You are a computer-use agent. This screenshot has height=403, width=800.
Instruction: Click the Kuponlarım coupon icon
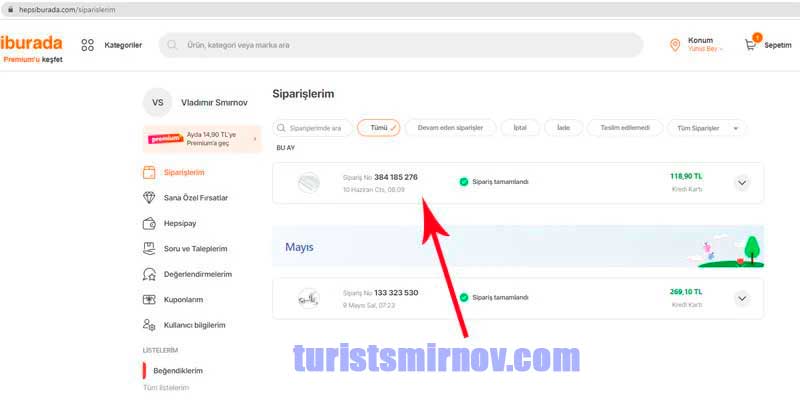point(150,299)
